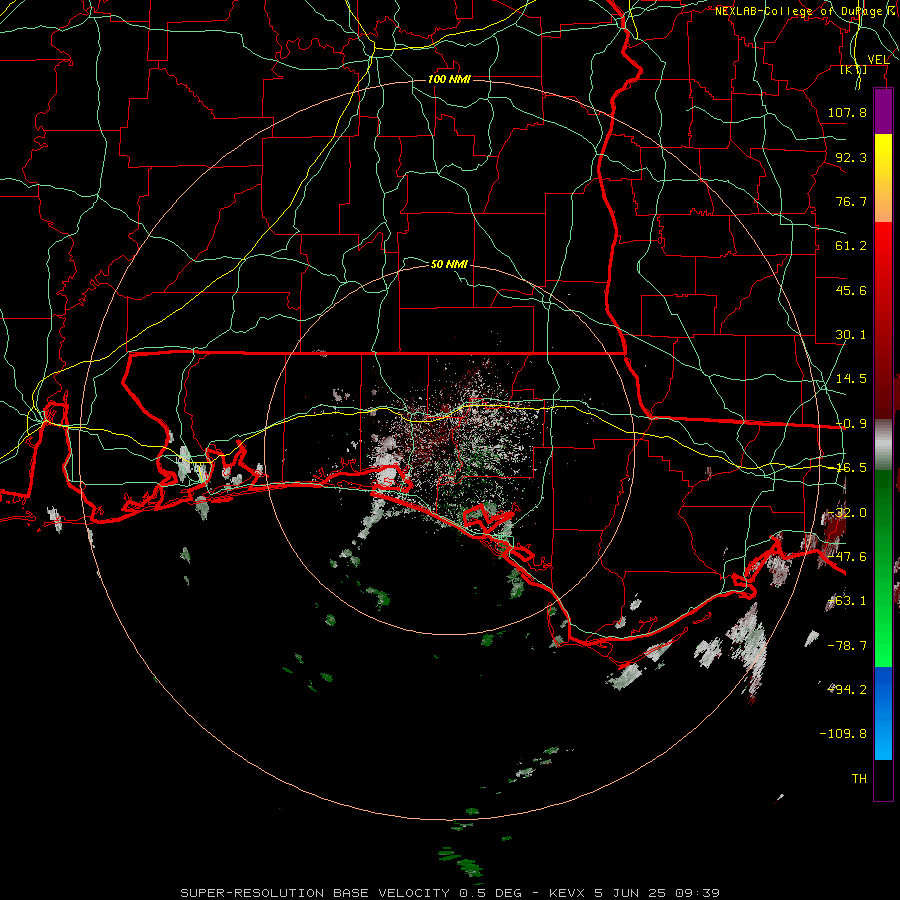Click the 30.1 velocity scale value
The image size is (900, 900).
click(851, 335)
